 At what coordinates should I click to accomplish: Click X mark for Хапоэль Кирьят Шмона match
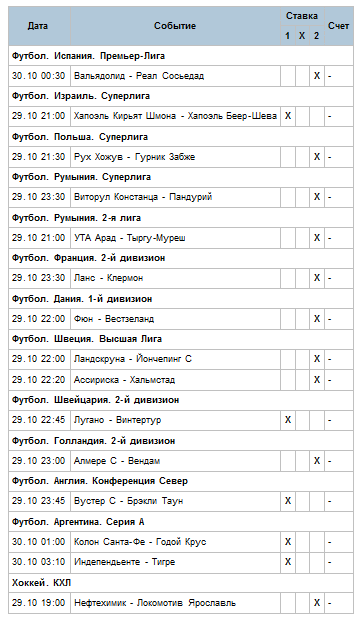(x=288, y=116)
